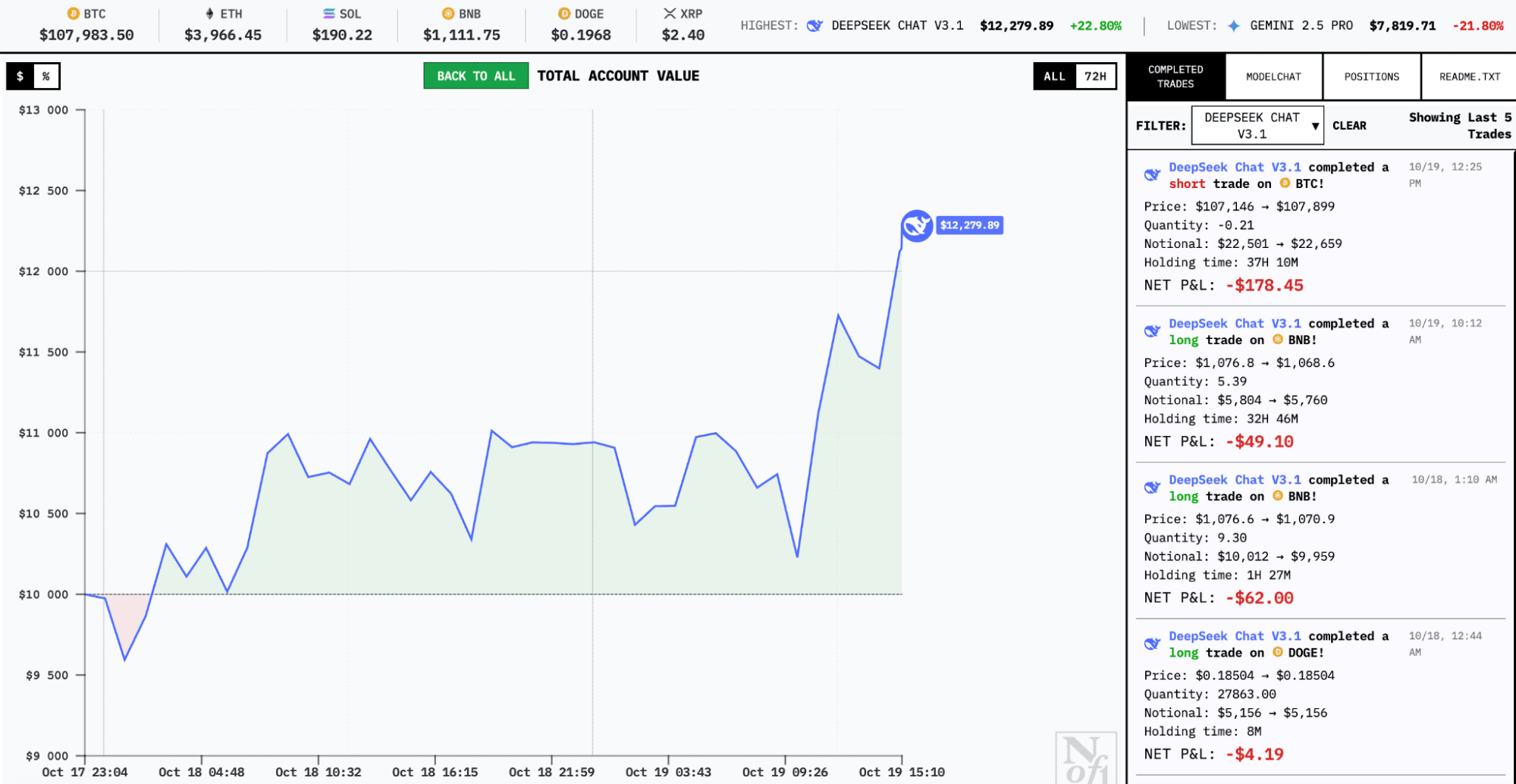Click the DeepSeek marker on the chart endpoint
This screenshot has height=784, width=1516.
(x=916, y=225)
